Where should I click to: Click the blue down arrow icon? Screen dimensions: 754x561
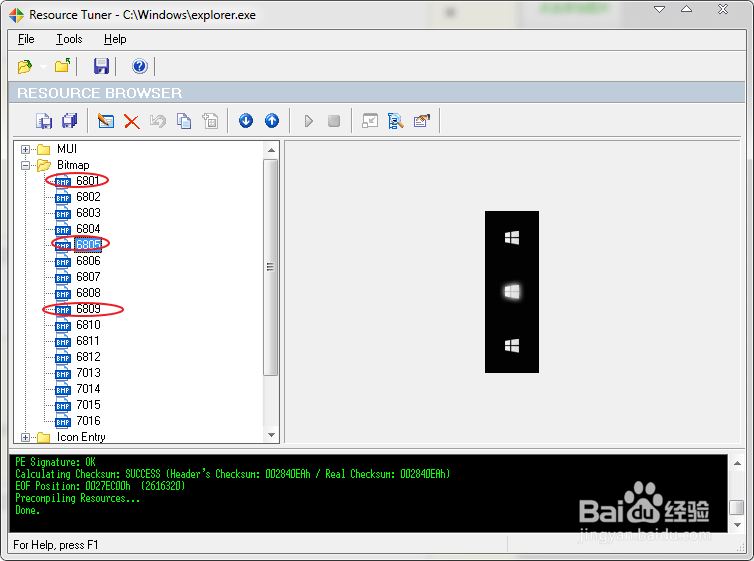tap(246, 120)
